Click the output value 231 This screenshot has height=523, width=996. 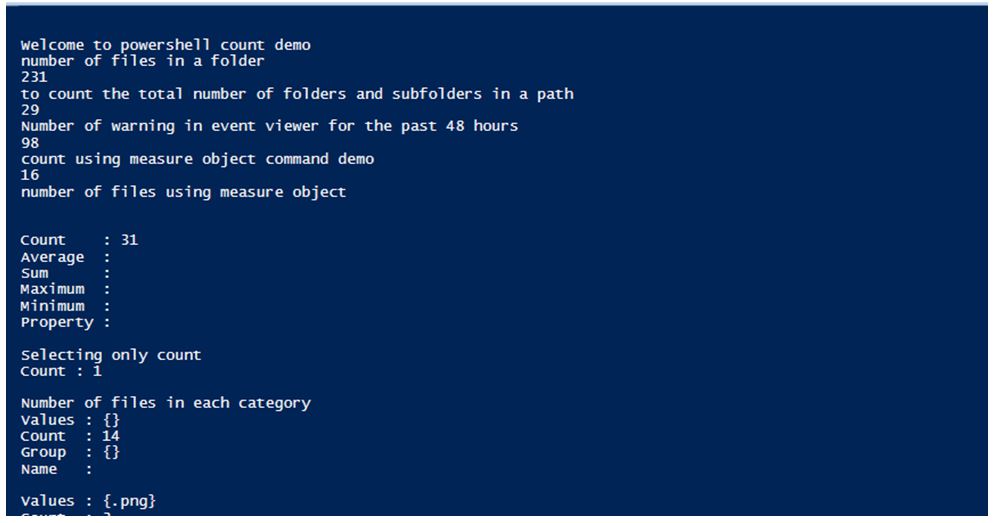(x=34, y=77)
